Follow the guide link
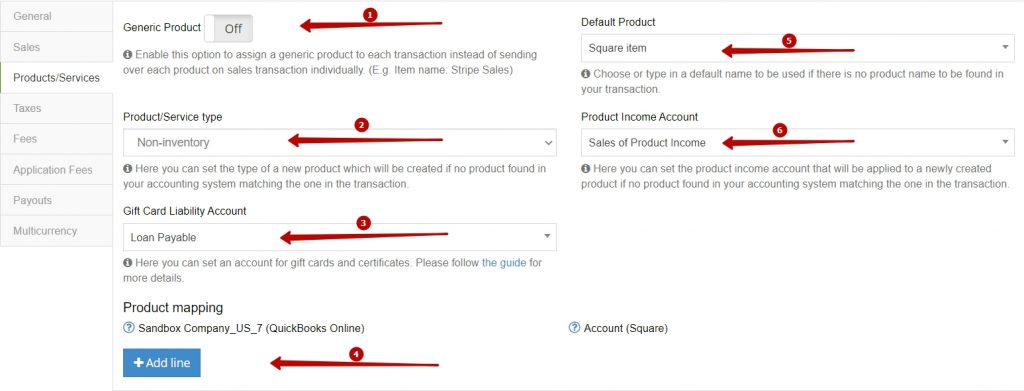This screenshot has height=391, width=1024. pos(504,263)
